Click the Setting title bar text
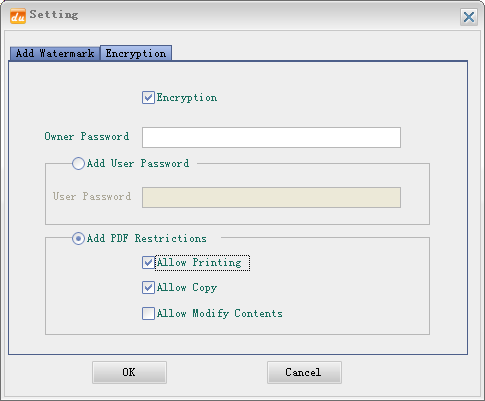This screenshot has height=401, width=485. [54, 15]
